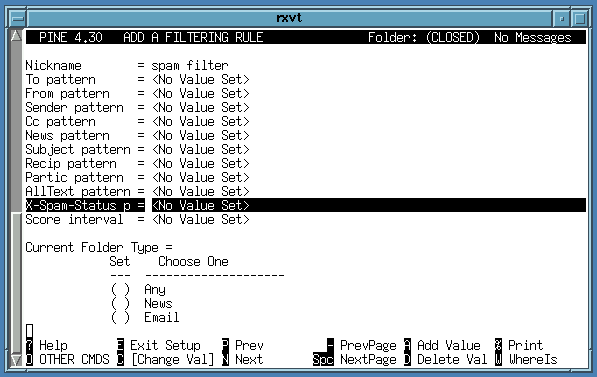Click the scrollbar down arrow
This screenshot has width=597, height=377.
click(16, 360)
